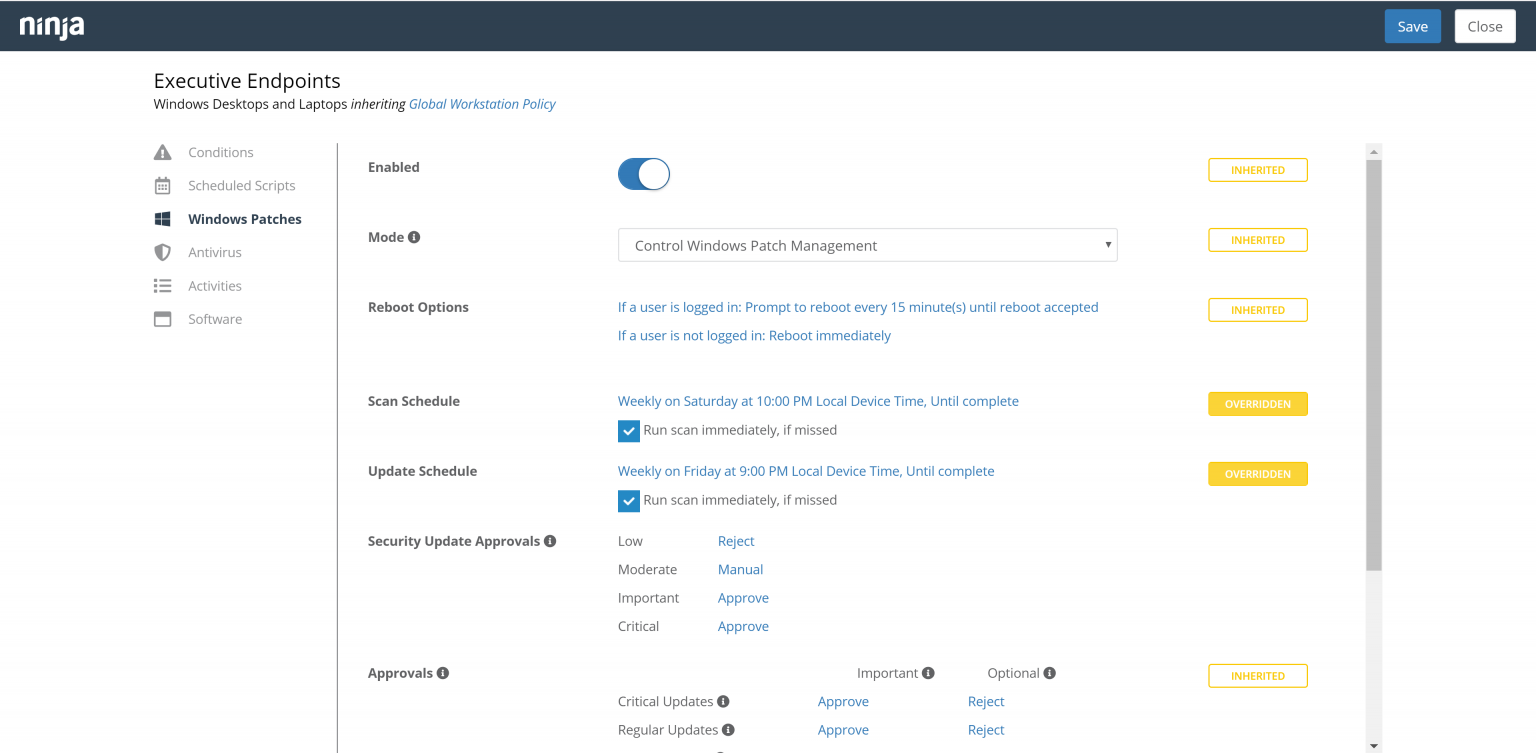Click the info icon beside Optional column
The image size is (1536, 753).
coord(1049,673)
